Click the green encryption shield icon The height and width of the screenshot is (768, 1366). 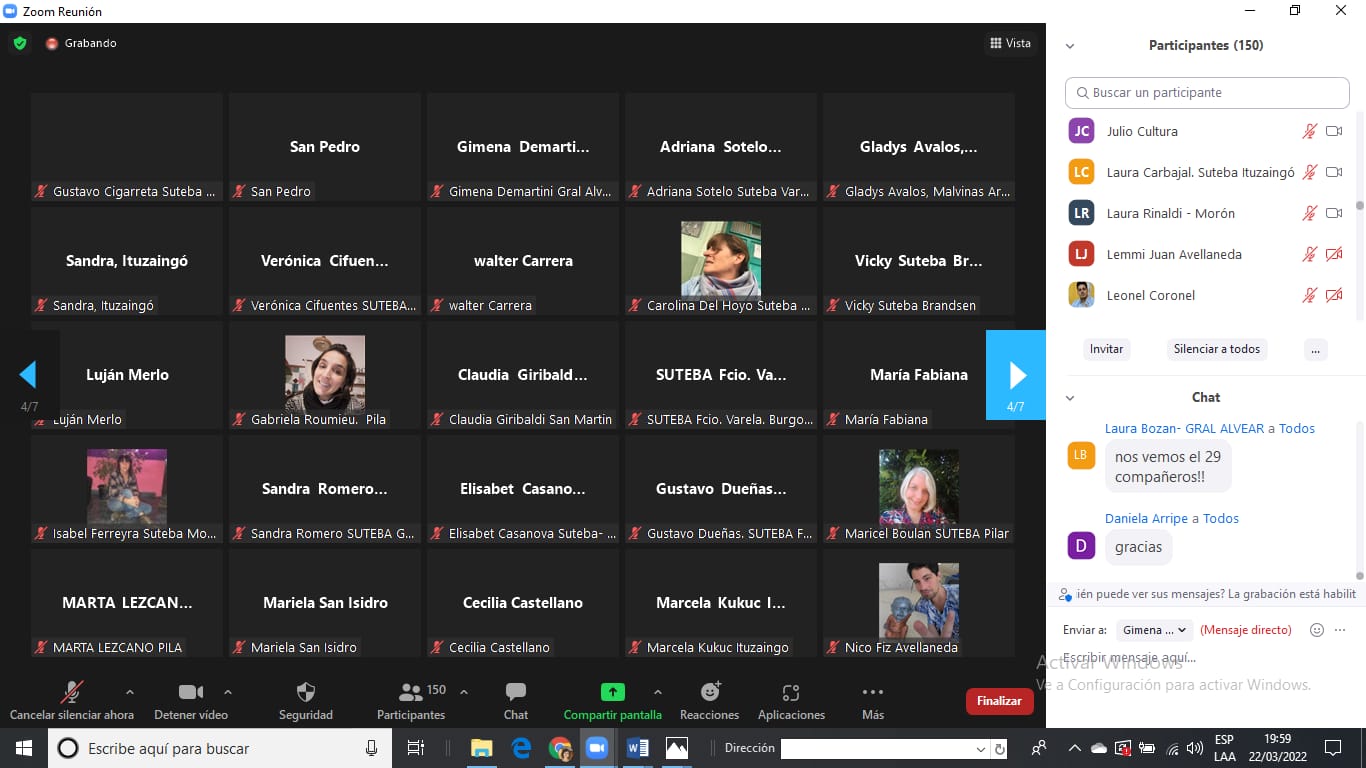point(19,43)
